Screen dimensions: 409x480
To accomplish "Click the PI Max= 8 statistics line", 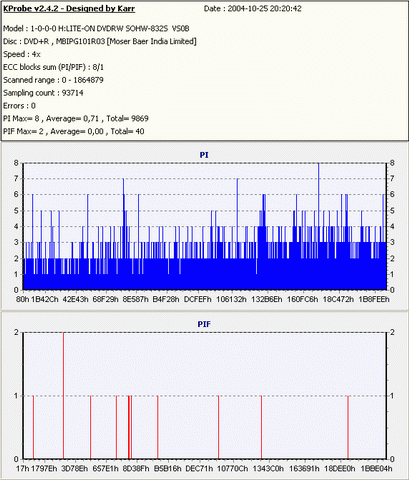I will coord(76,119).
